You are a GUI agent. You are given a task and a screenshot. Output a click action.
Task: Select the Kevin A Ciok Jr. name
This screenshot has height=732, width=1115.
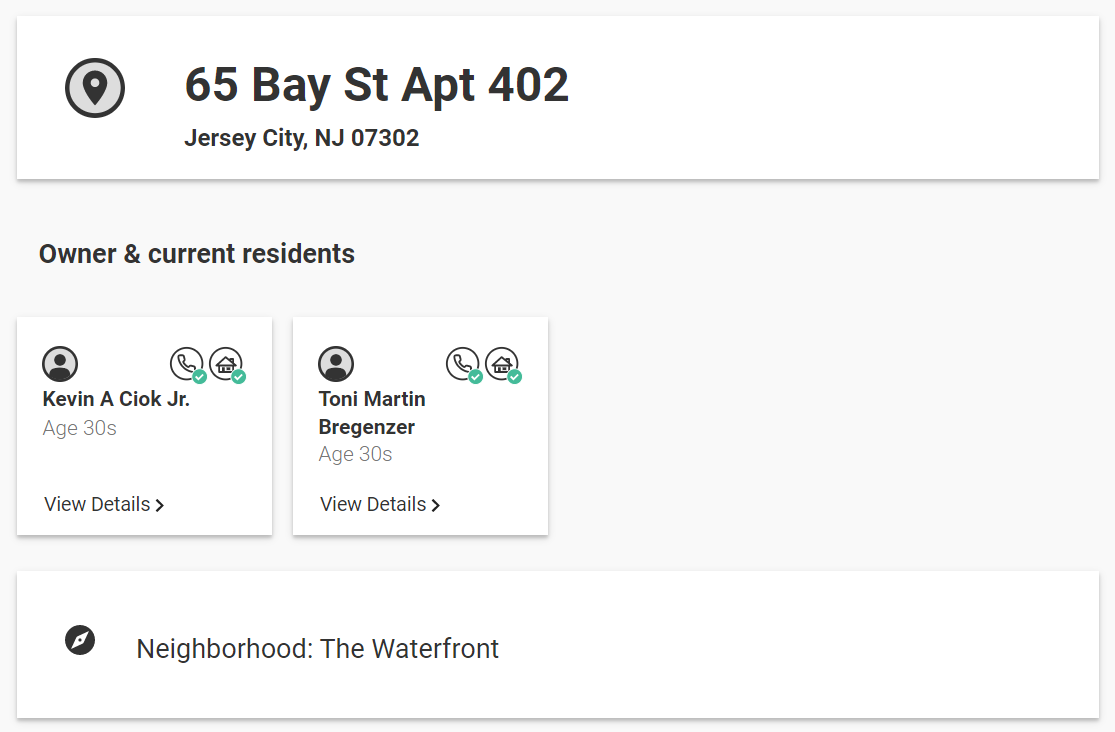click(116, 399)
